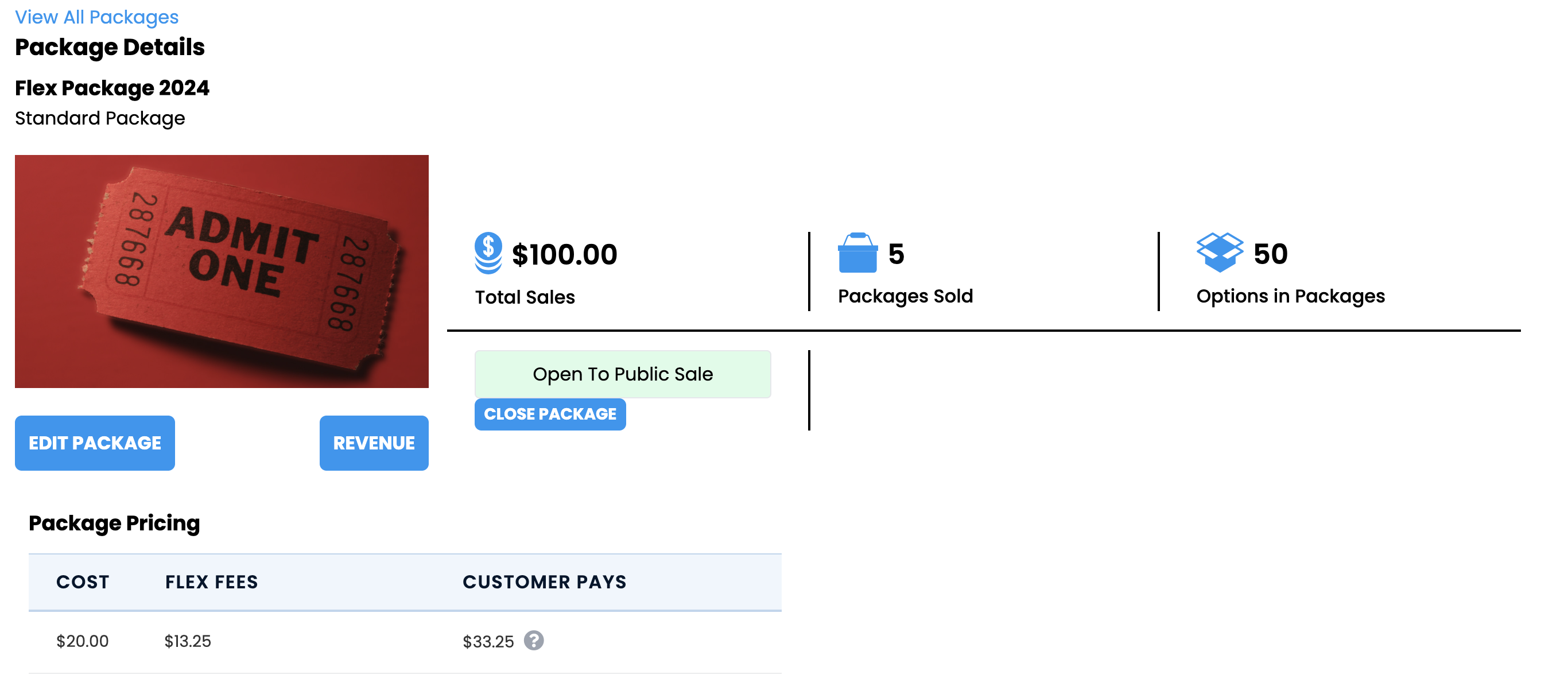
Task: Click the dollar coins Total Sales icon
Action: 488,253
